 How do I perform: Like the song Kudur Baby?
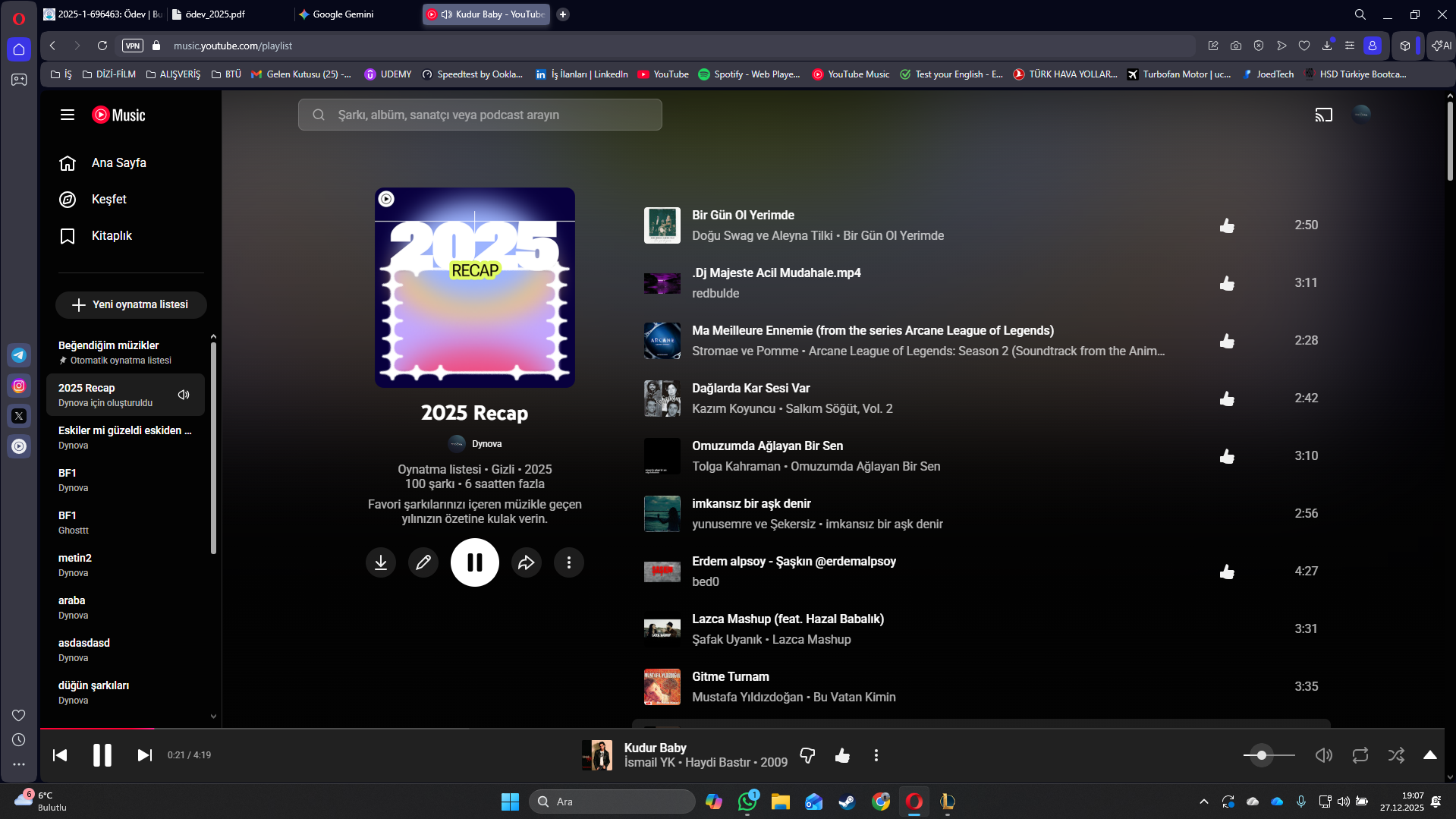coord(842,755)
